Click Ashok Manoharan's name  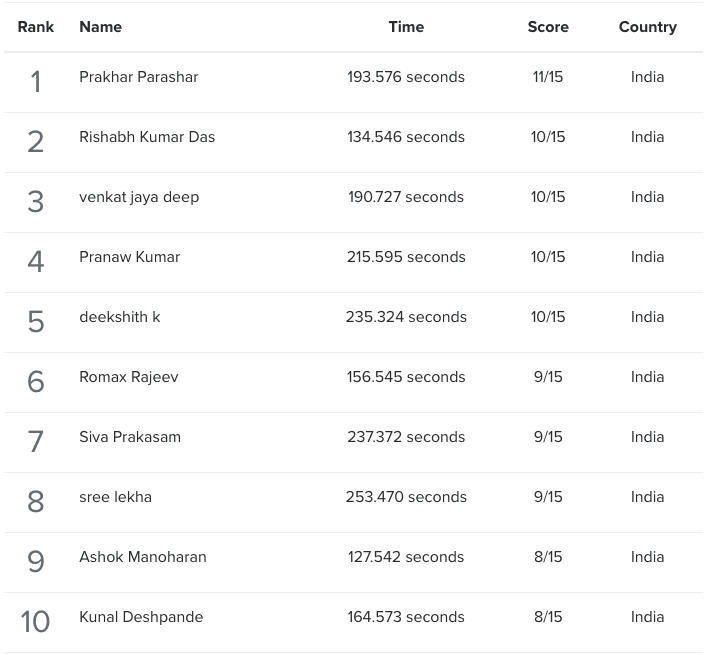(143, 557)
